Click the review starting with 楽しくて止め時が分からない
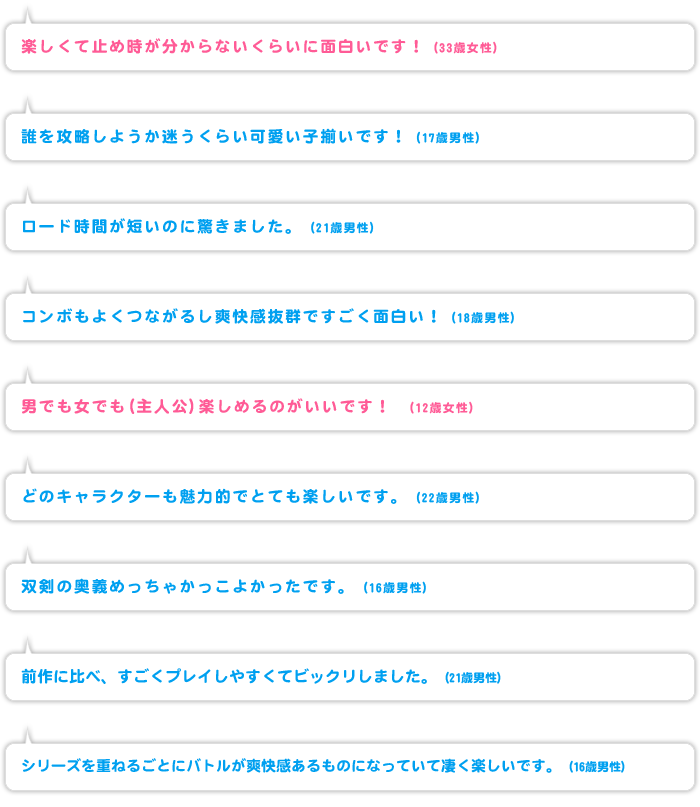Screen dimensions: 700x807 tap(221, 47)
